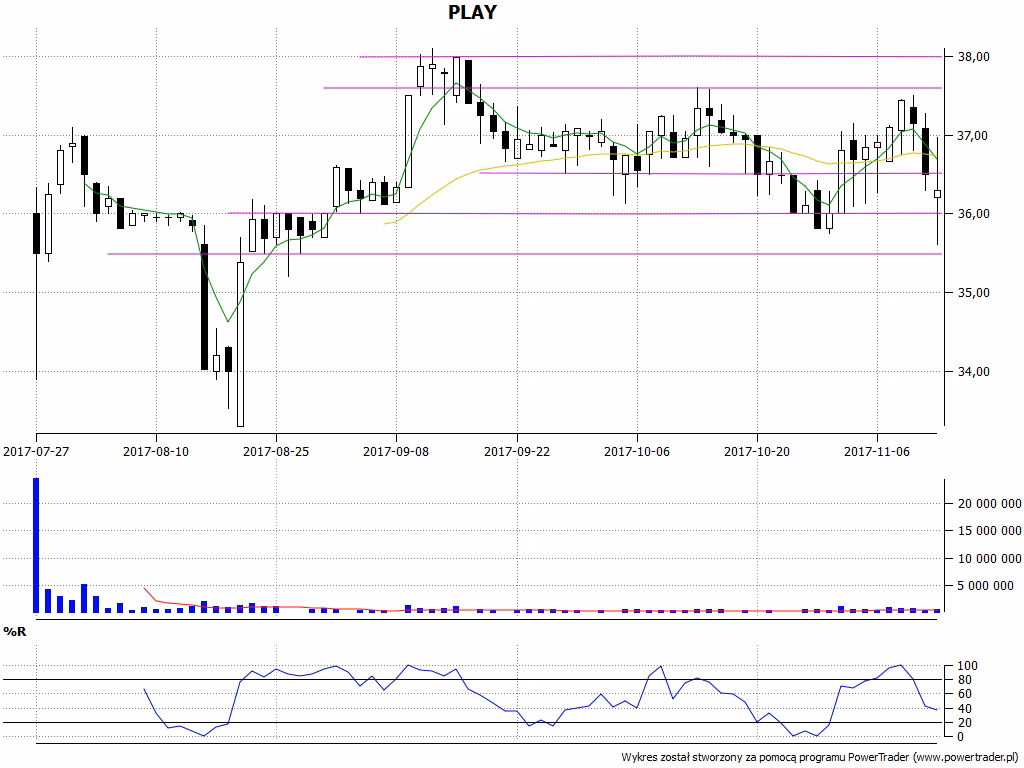1024x768 pixels.
Task: Select the 37,00 price axis label
Action: tap(974, 136)
